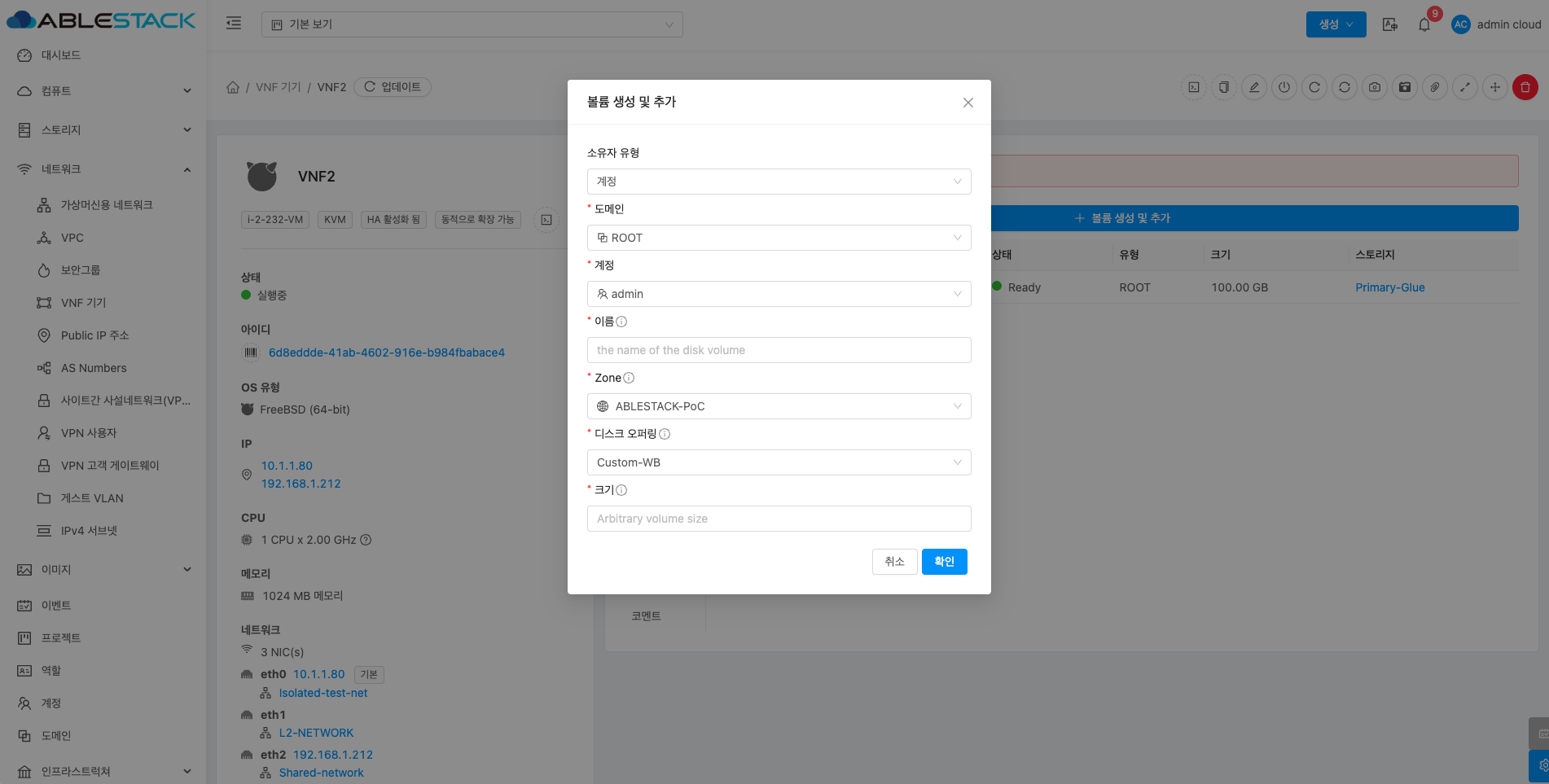
Task: Click the four-way arrows migrate icon
Action: pyautogui.click(x=1495, y=87)
